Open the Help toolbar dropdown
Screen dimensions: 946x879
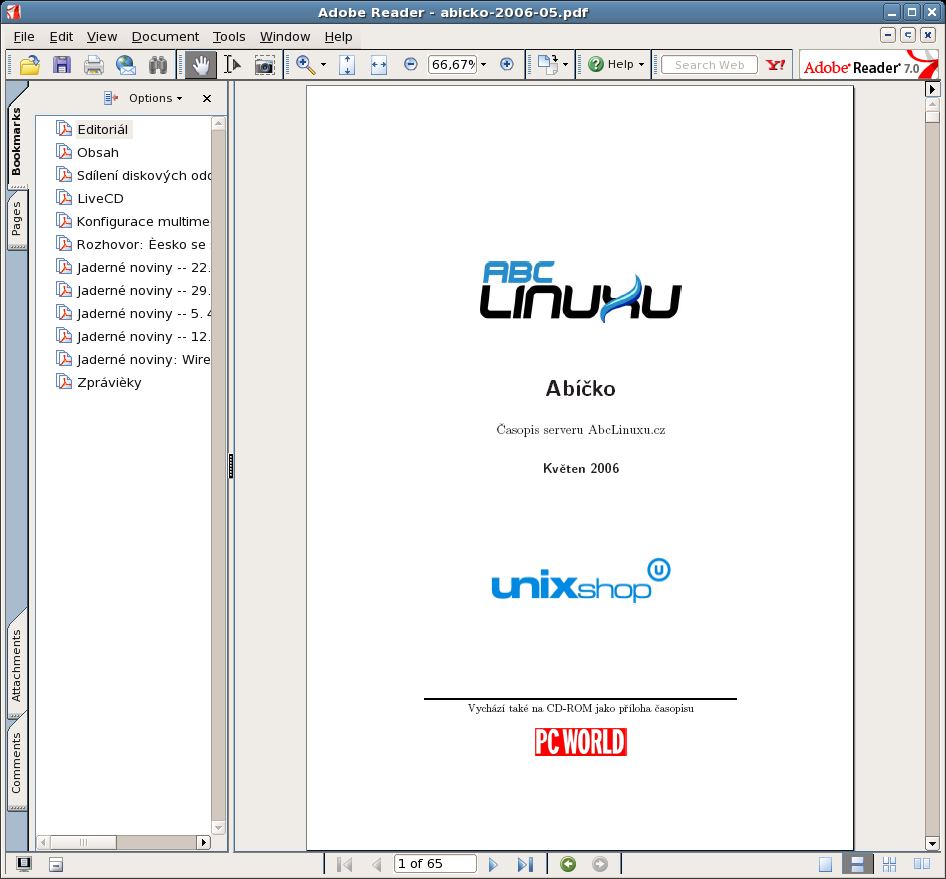(x=615, y=65)
